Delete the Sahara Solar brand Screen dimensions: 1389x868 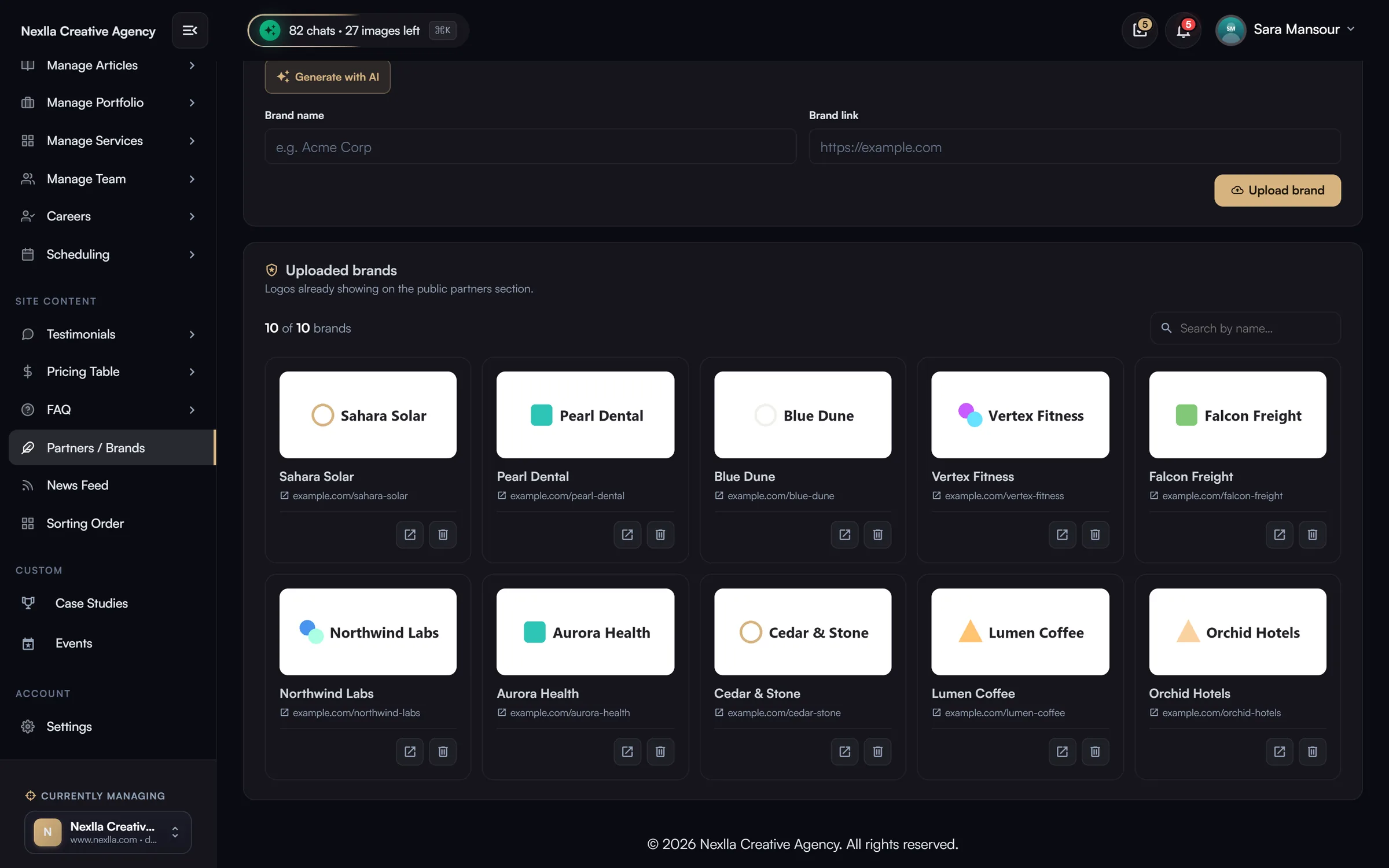click(443, 534)
